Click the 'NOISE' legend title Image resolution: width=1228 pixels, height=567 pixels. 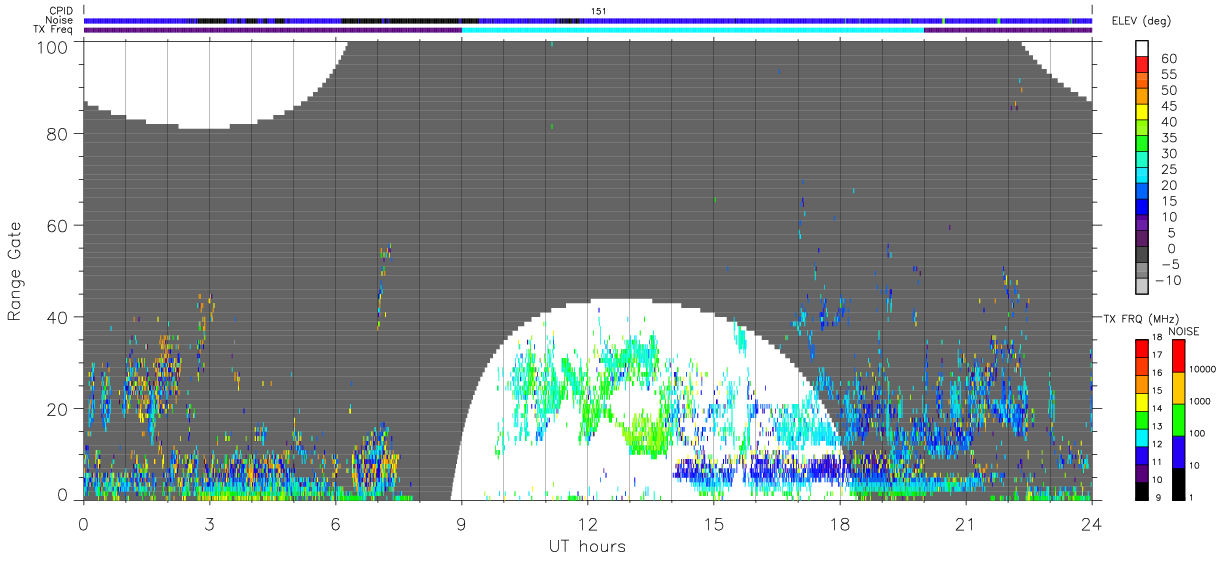(x=1183, y=331)
